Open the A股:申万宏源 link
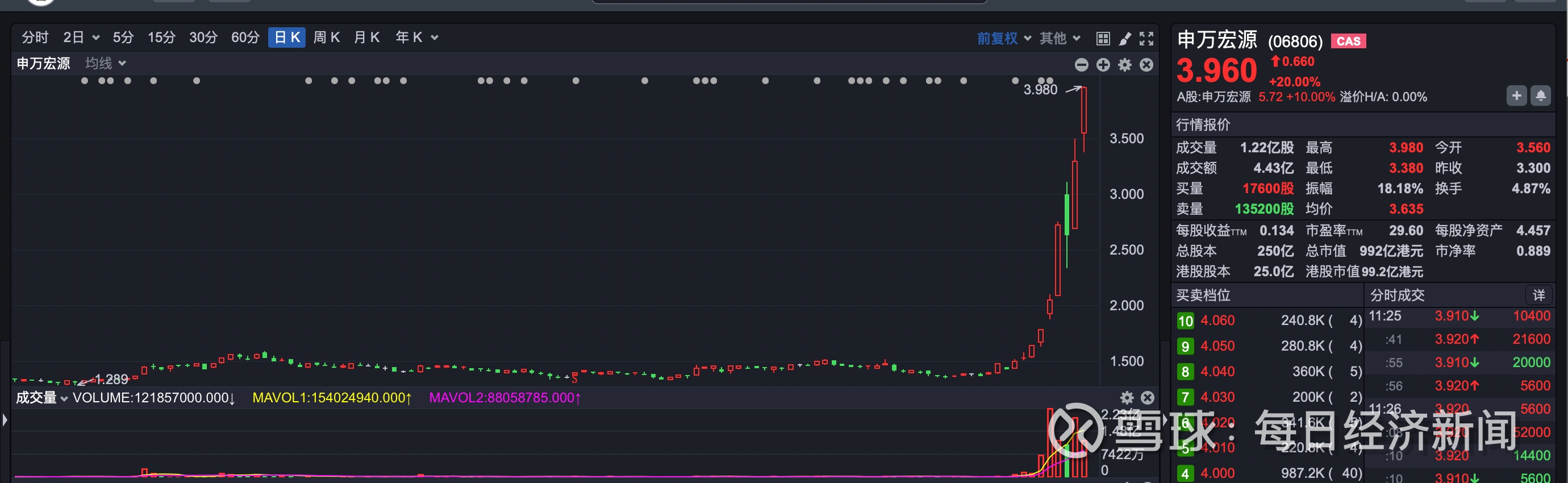 pyautogui.click(x=1213, y=97)
